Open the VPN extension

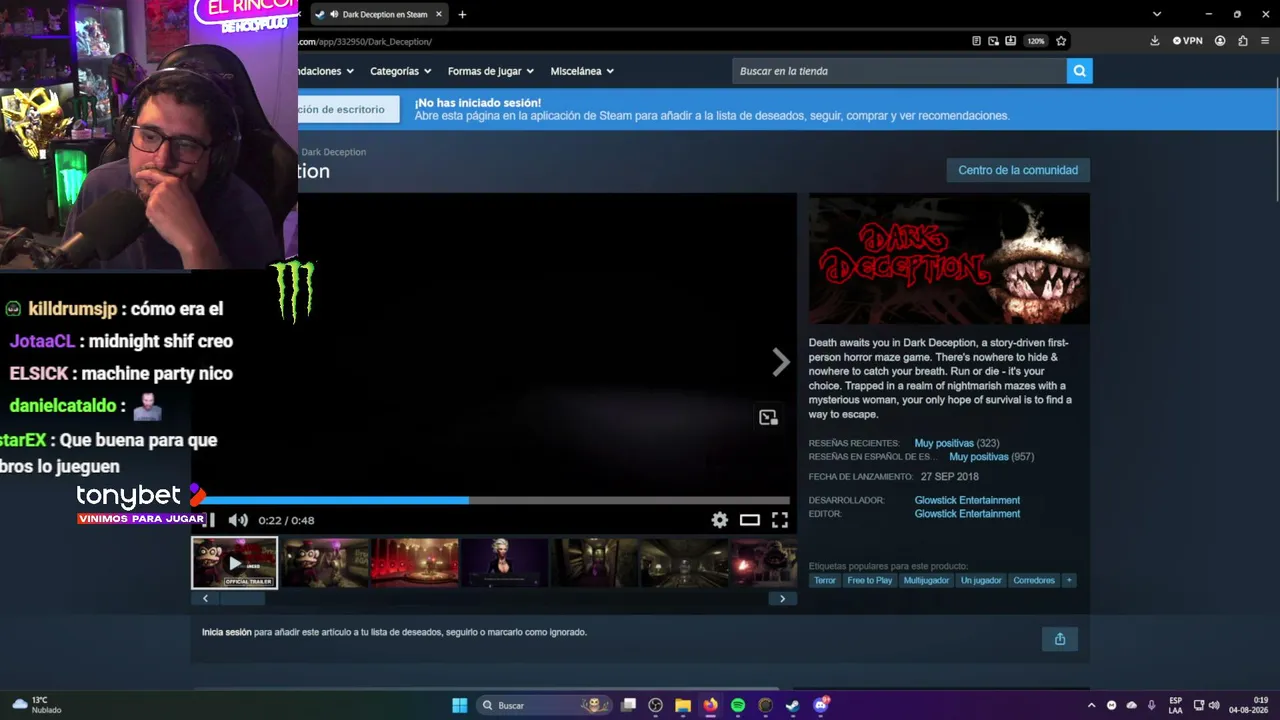tap(1188, 41)
